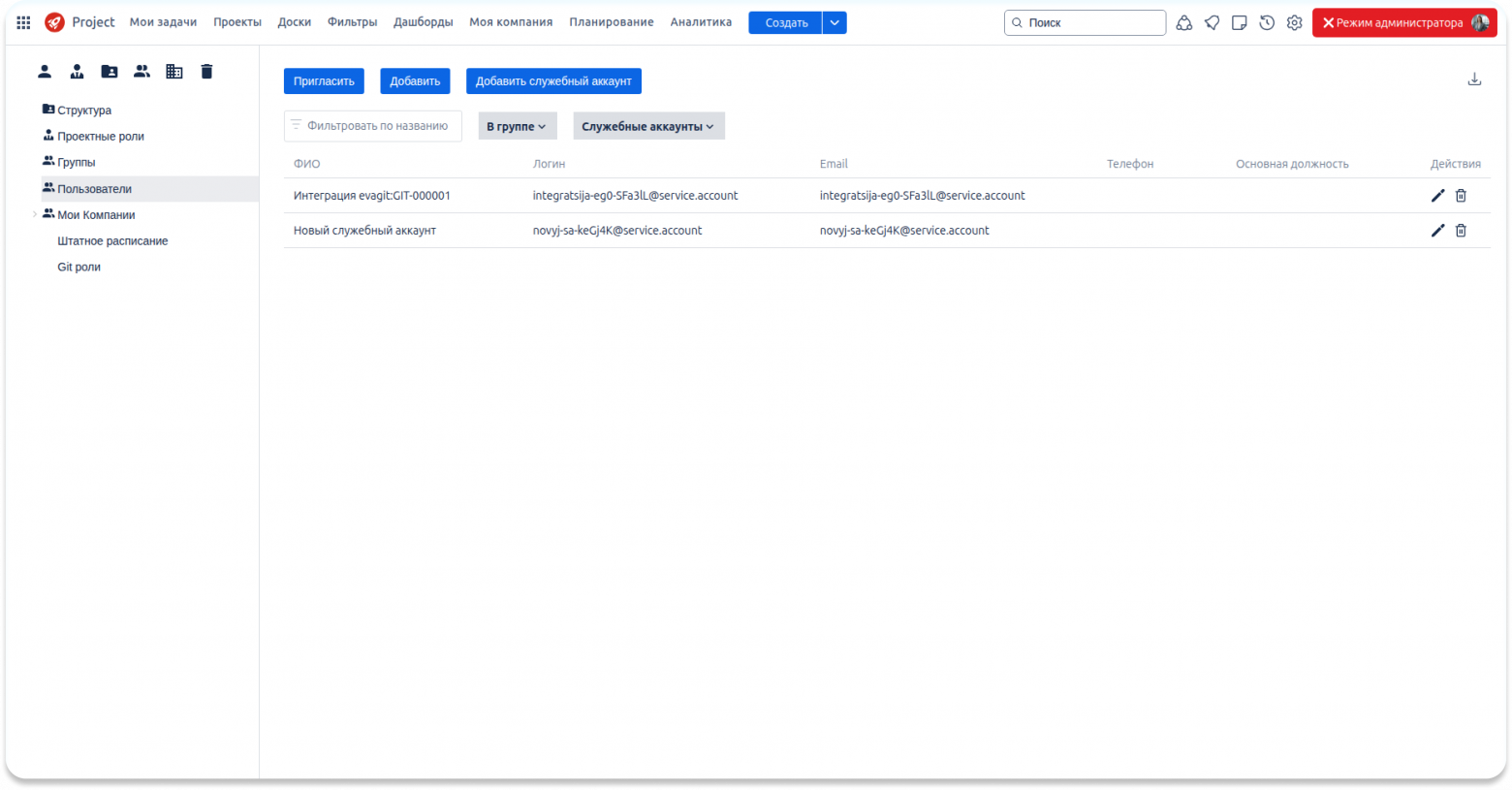Screen dimensions: 1512x790
Task: Click the group people icon in sidebar toolbar
Action: [x=142, y=71]
